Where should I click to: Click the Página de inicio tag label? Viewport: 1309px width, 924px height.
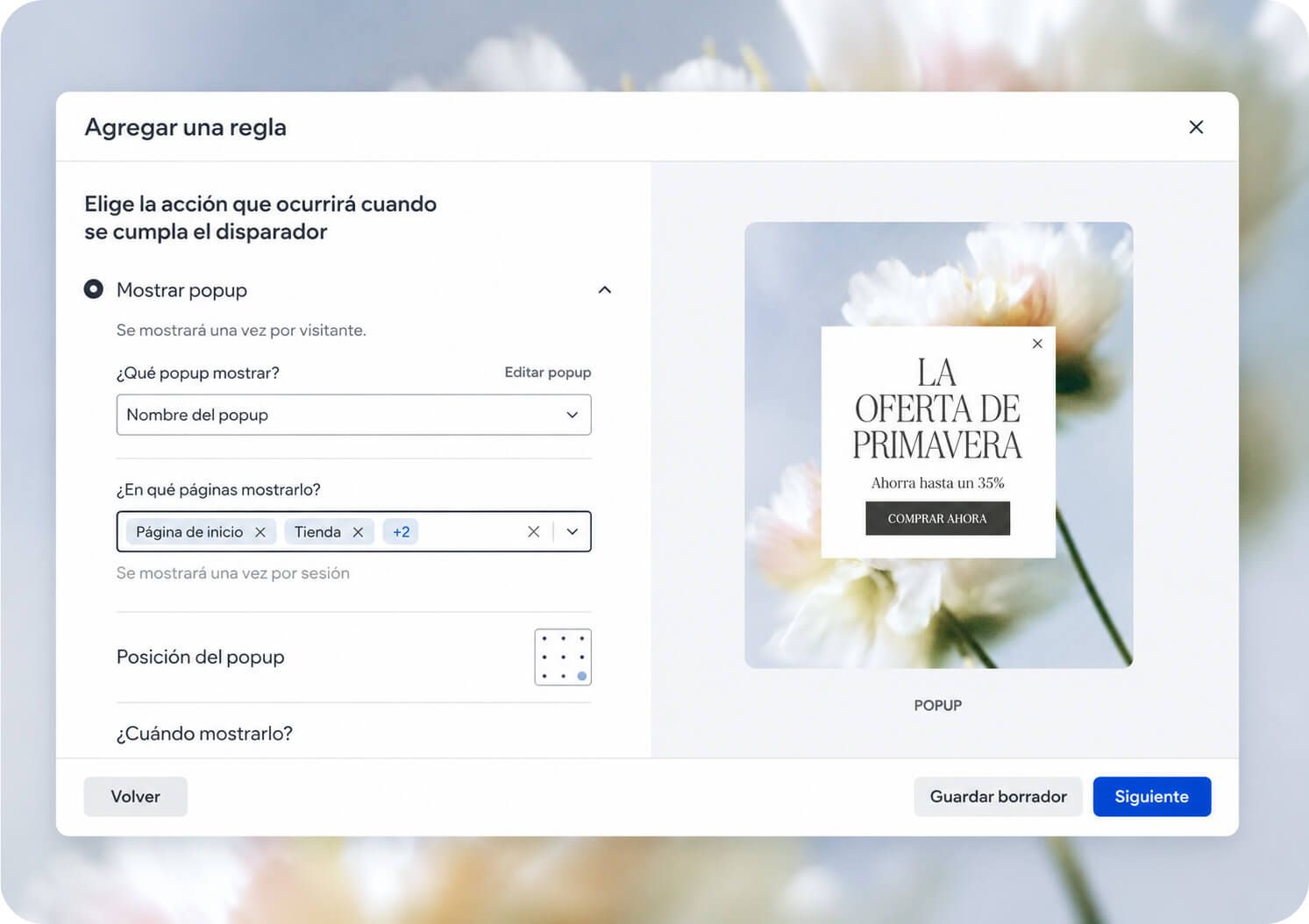point(189,532)
